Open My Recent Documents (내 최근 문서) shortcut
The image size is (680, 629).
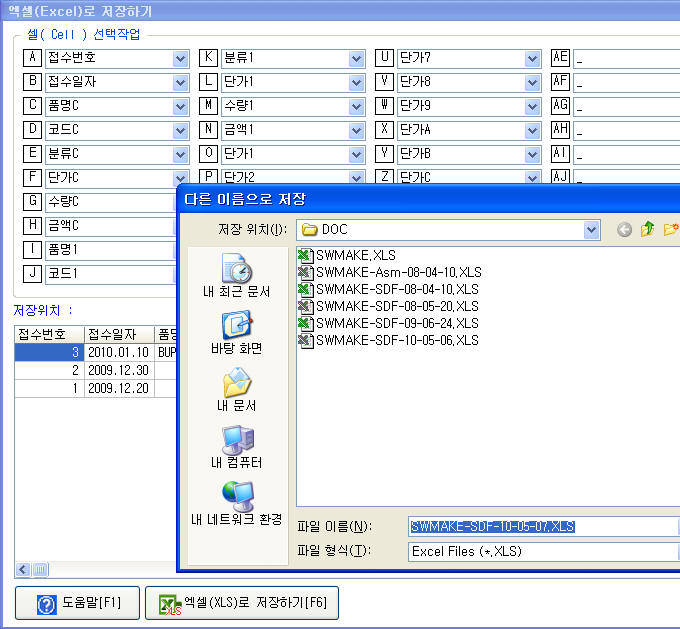[x=236, y=275]
